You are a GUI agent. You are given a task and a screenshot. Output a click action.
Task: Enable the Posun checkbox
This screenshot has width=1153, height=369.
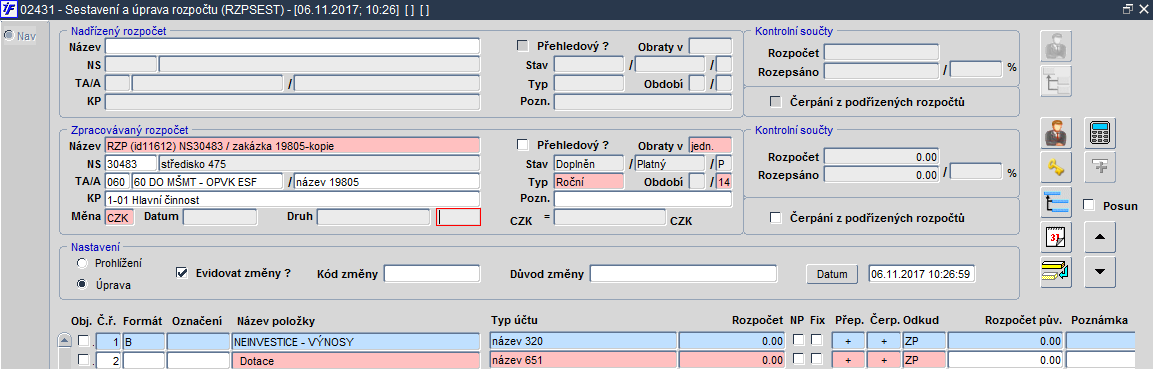click(x=1090, y=206)
